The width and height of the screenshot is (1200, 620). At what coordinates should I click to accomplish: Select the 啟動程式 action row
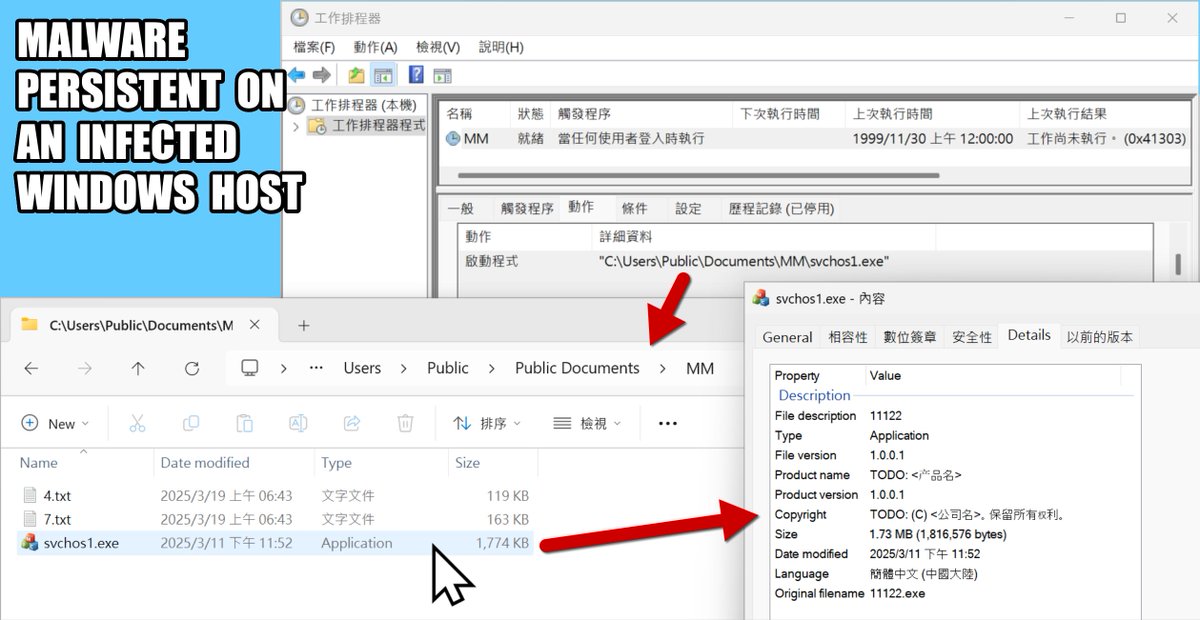(x=805, y=261)
